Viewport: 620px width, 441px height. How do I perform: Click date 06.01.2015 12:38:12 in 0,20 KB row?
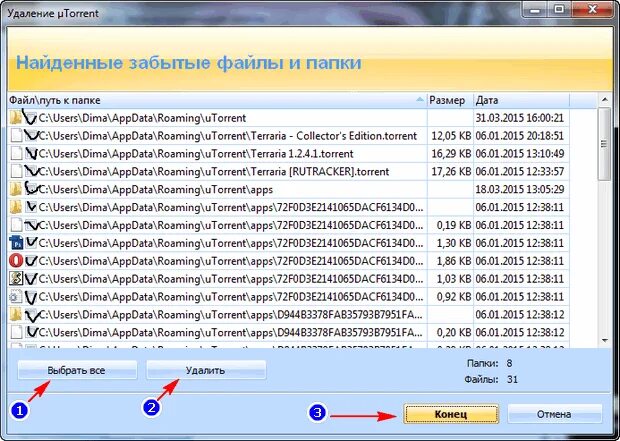[520, 332]
